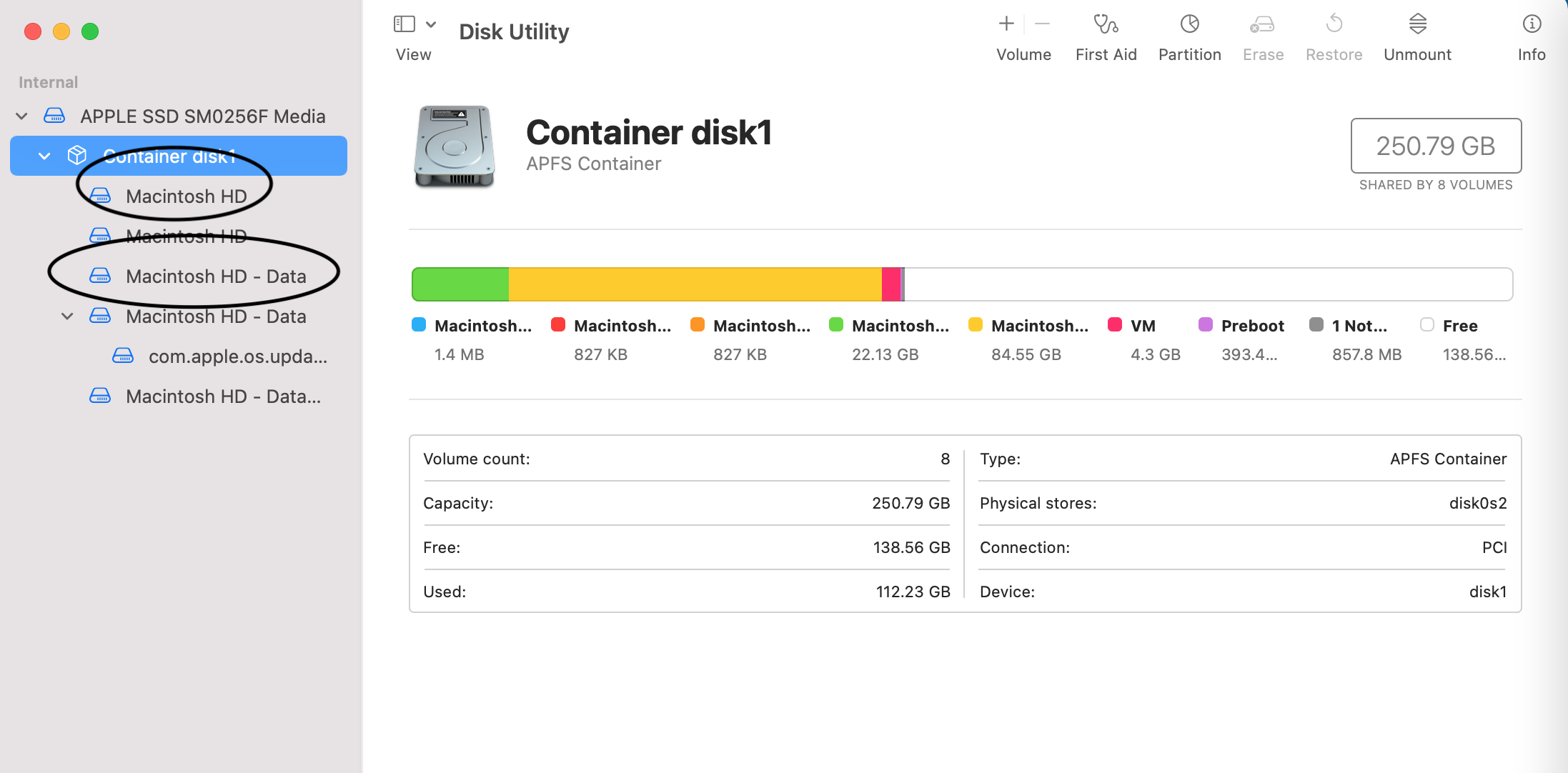Click the Restore toolbar icon
Image resolution: width=1568 pixels, height=773 pixels.
(x=1334, y=24)
